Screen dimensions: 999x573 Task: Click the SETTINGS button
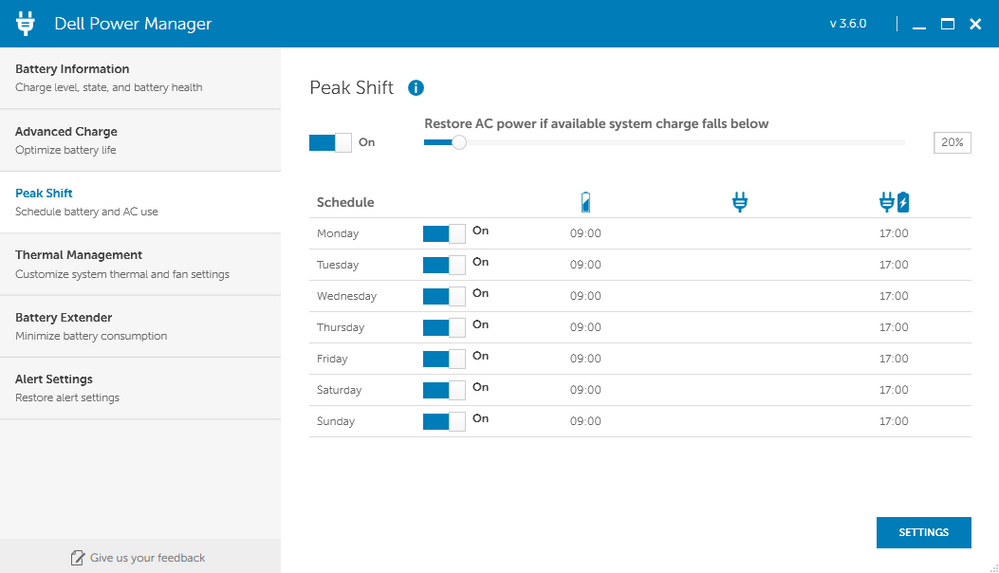point(924,532)
